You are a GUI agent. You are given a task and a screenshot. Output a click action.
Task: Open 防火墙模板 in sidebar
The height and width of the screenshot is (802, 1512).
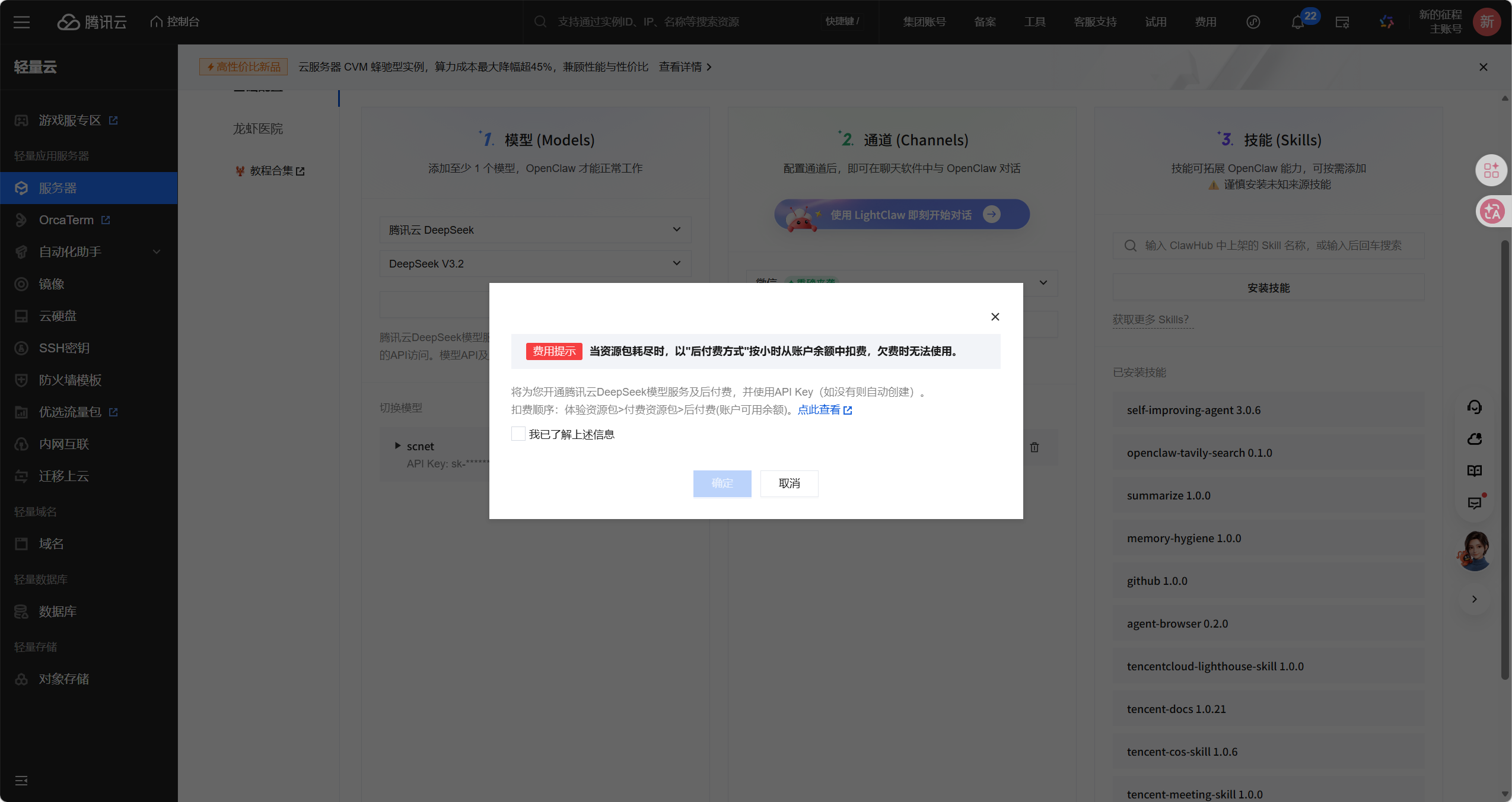pos(89,380)
